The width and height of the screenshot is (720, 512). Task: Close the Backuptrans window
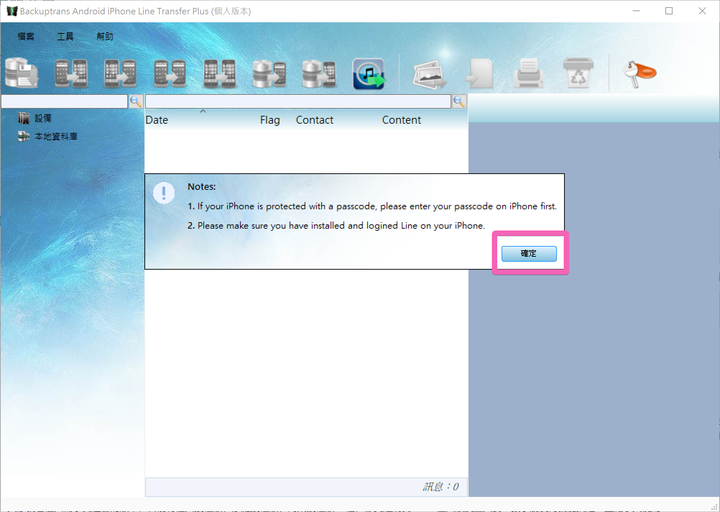pyautogui.click(x=702, y=11)
